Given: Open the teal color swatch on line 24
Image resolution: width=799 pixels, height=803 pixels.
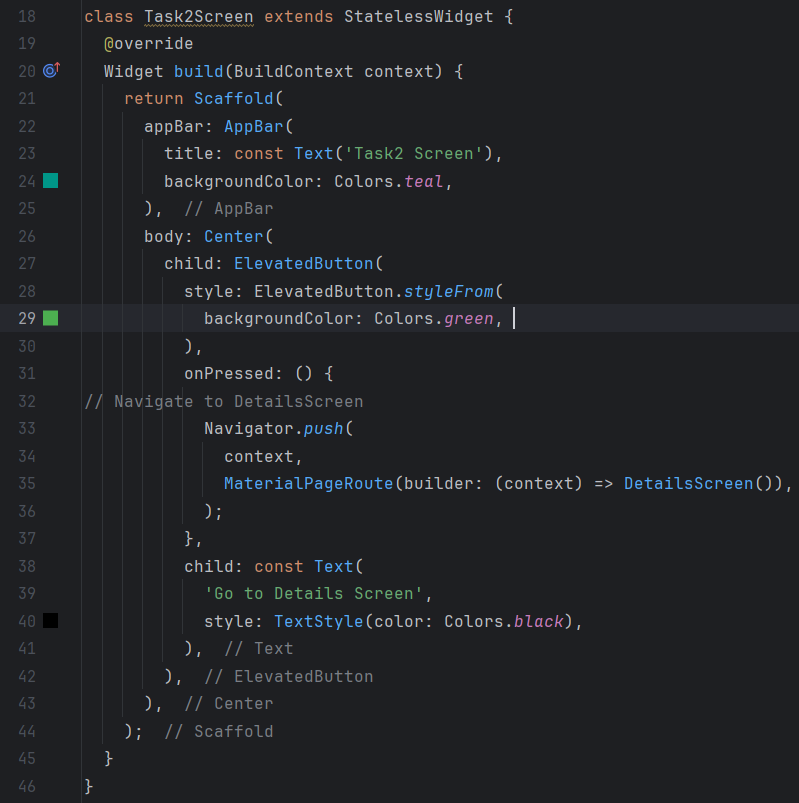Looking at the screenshot, I should pos(50,181).
